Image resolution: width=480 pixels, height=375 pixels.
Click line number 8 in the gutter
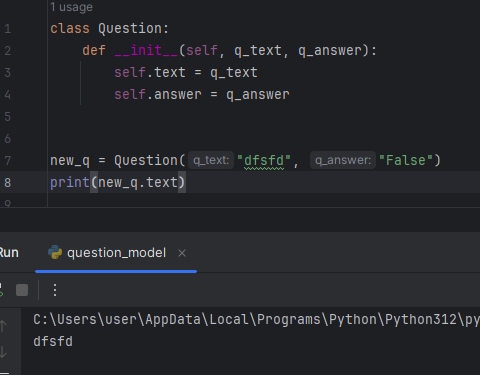coord(8,183)
